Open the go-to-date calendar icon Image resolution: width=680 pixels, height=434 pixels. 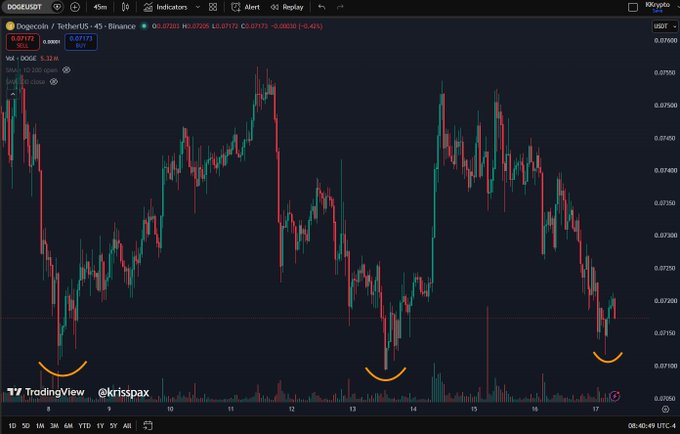coord(148,426)
